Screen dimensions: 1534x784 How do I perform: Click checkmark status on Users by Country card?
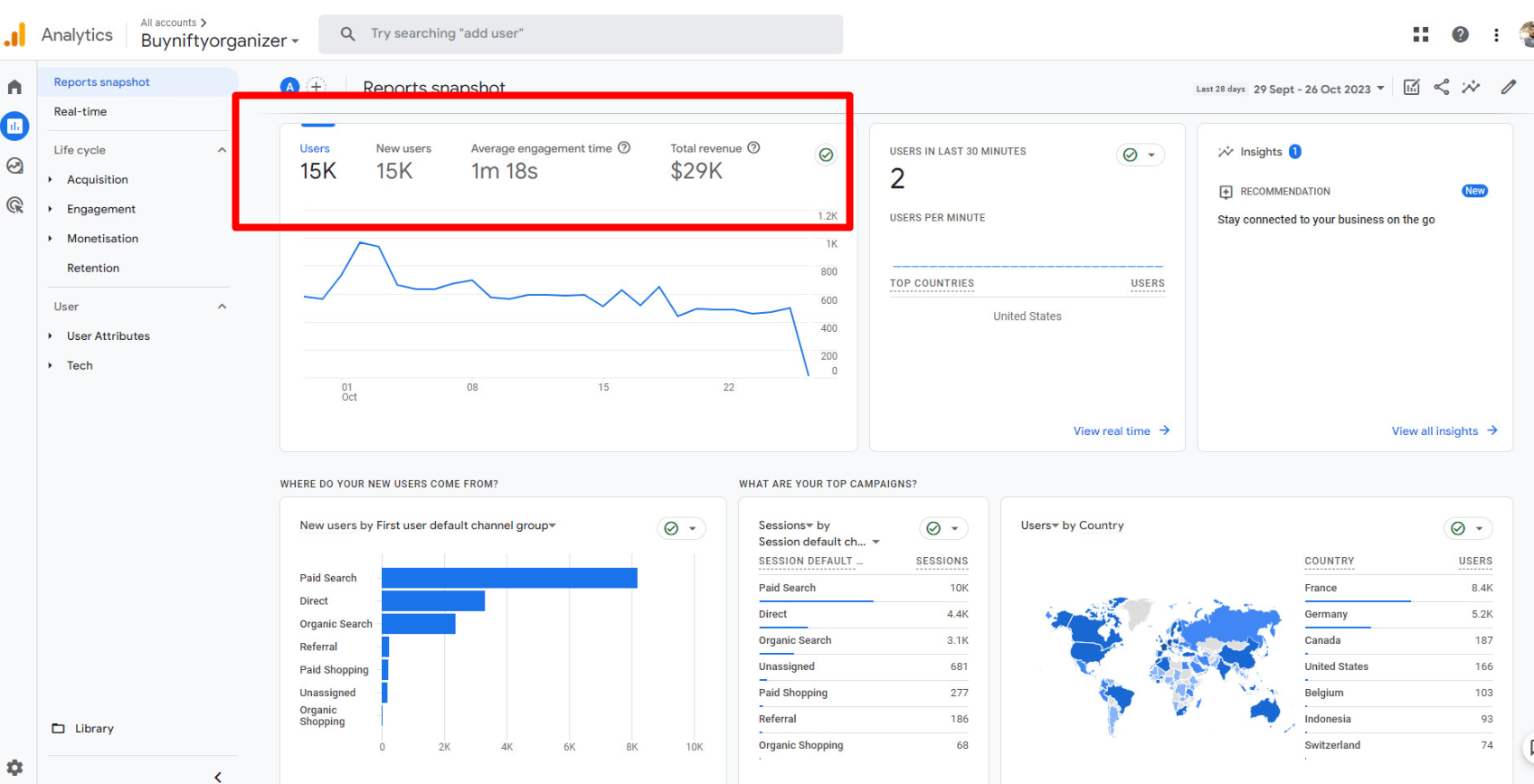pyautogui.click(x=1458, y=528)
